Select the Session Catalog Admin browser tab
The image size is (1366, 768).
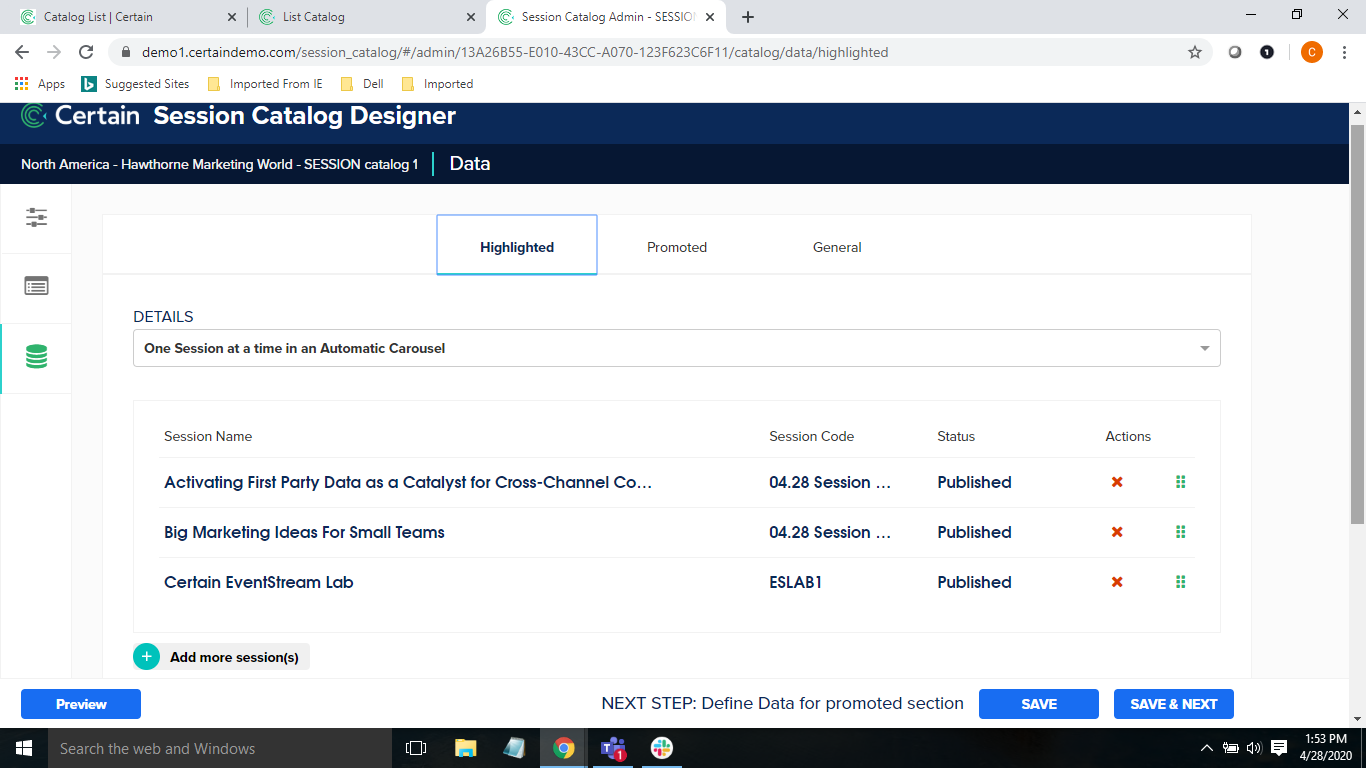607,17
